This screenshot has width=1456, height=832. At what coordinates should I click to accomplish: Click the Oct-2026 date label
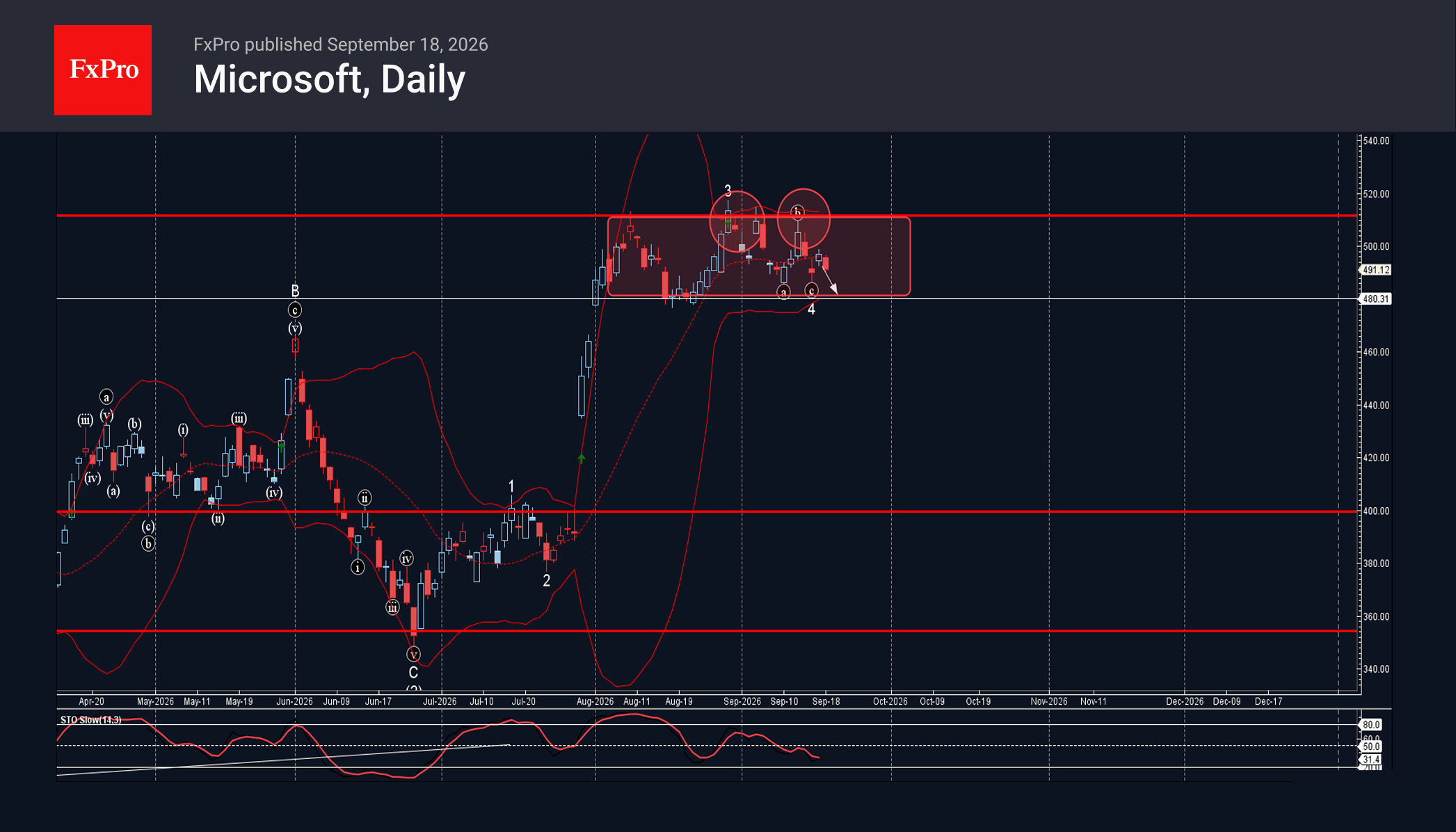[890, 702]
